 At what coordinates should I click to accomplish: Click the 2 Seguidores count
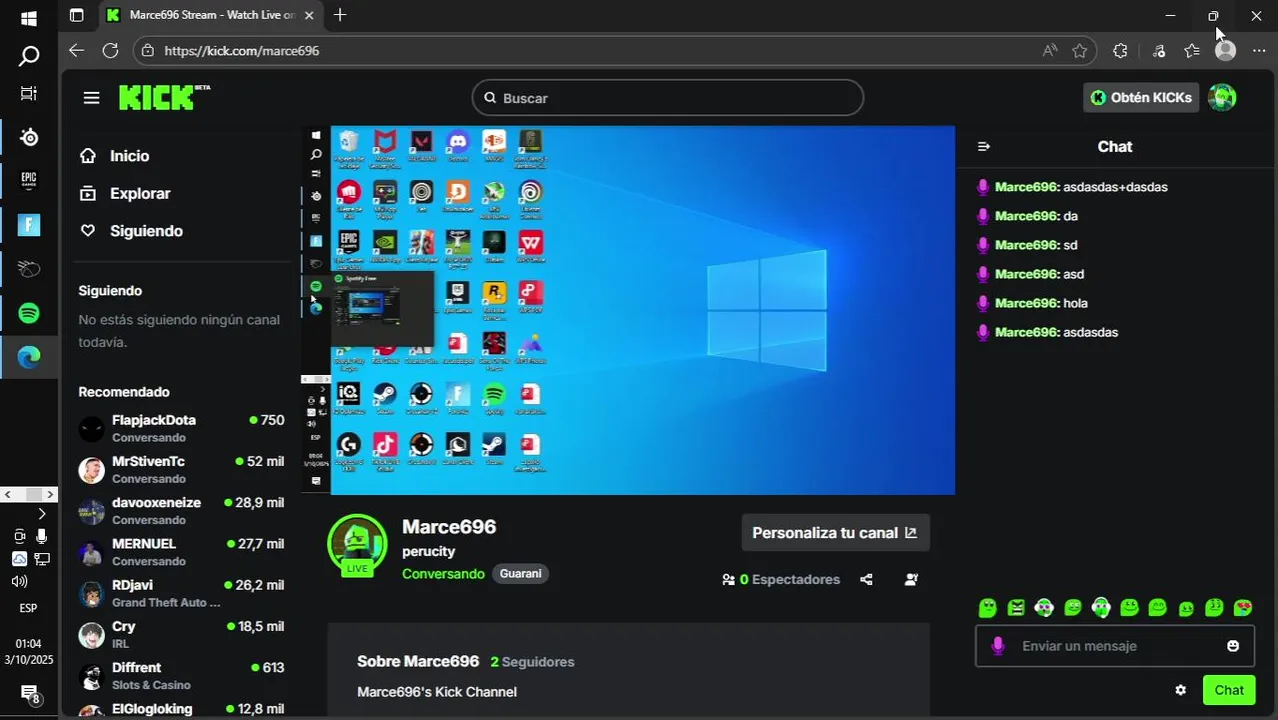point(532,662)
